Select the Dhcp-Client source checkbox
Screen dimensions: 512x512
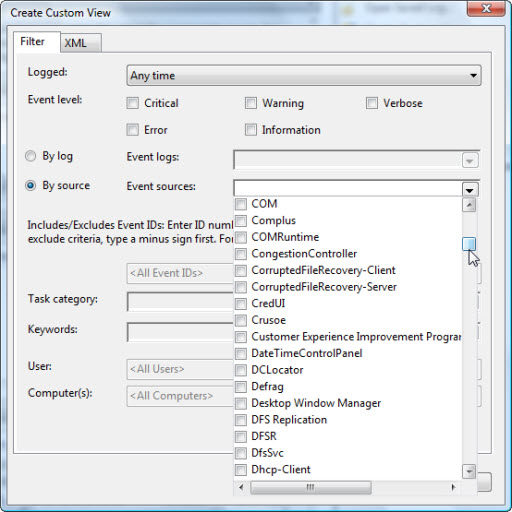click(x=241, y=470)
